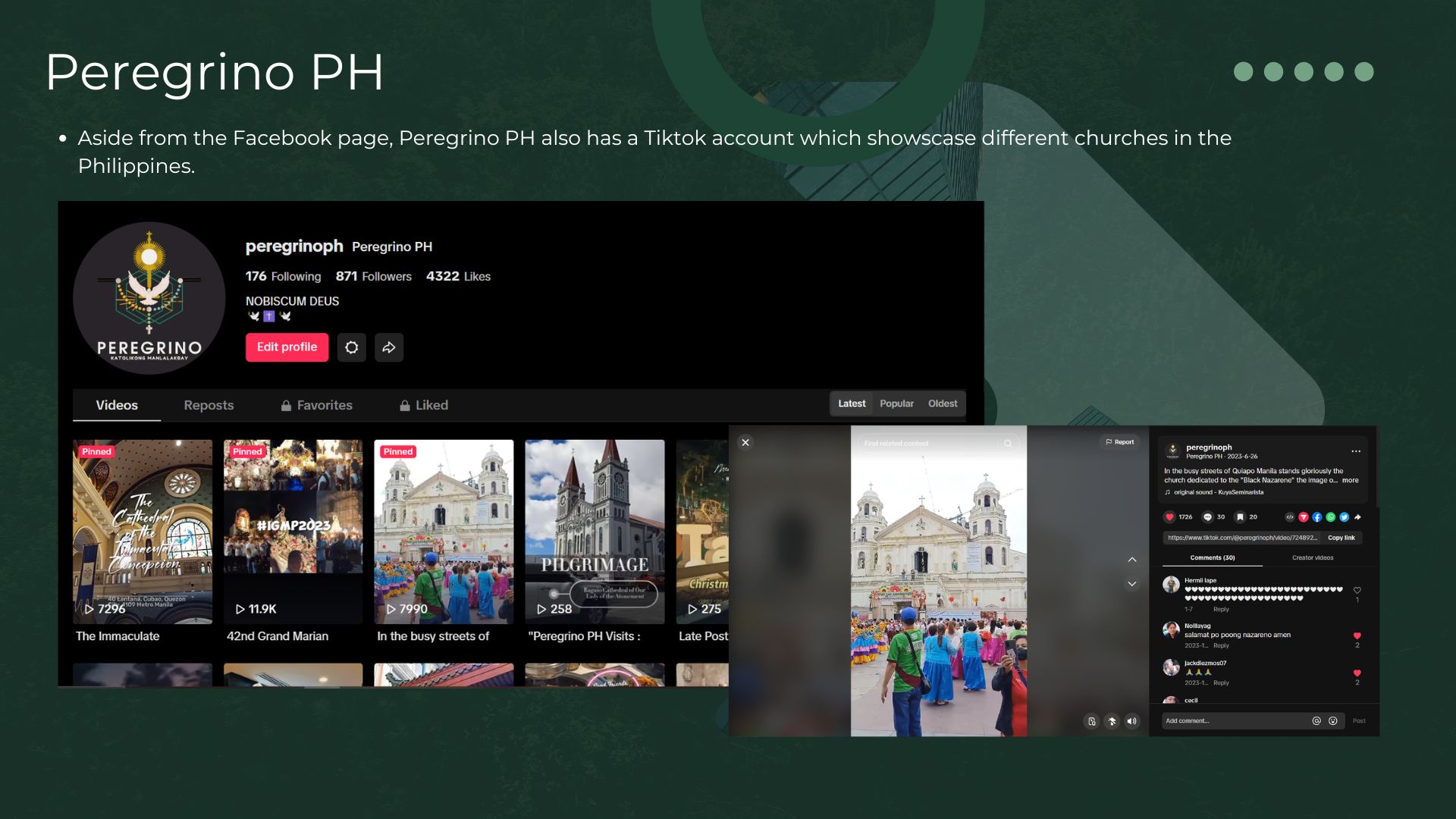Sort videos by Latest
The width and height of the screenshot is (1456, 819).
(x=852, y=403)
